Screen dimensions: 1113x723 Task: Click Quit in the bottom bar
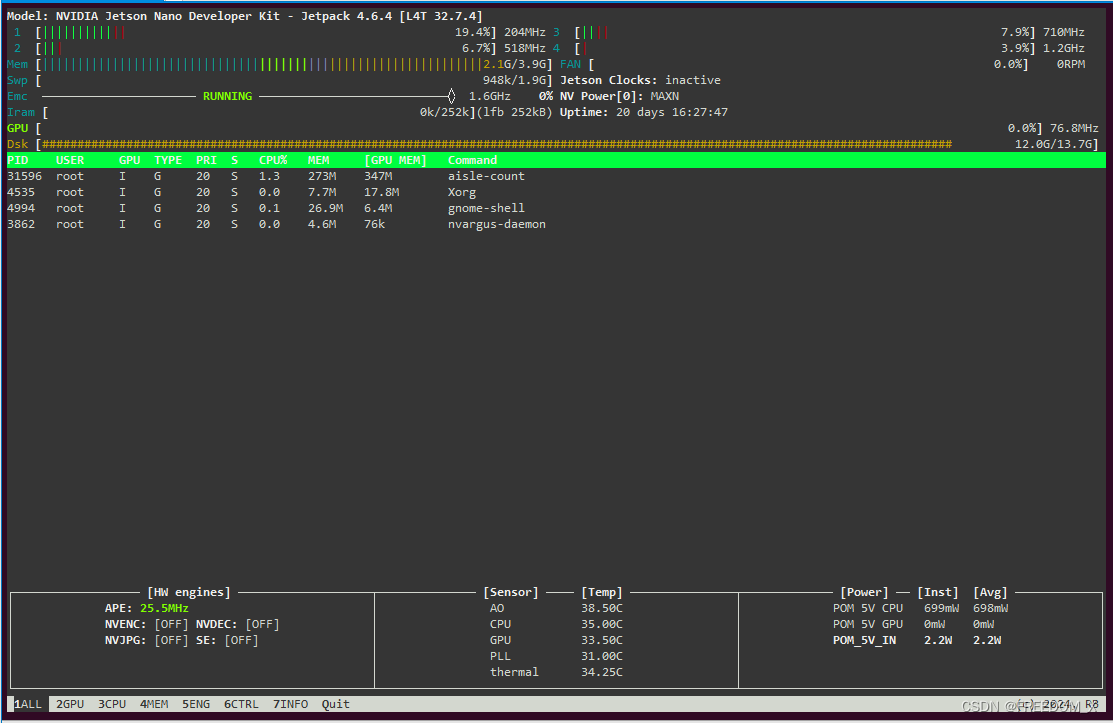[335, 704]
